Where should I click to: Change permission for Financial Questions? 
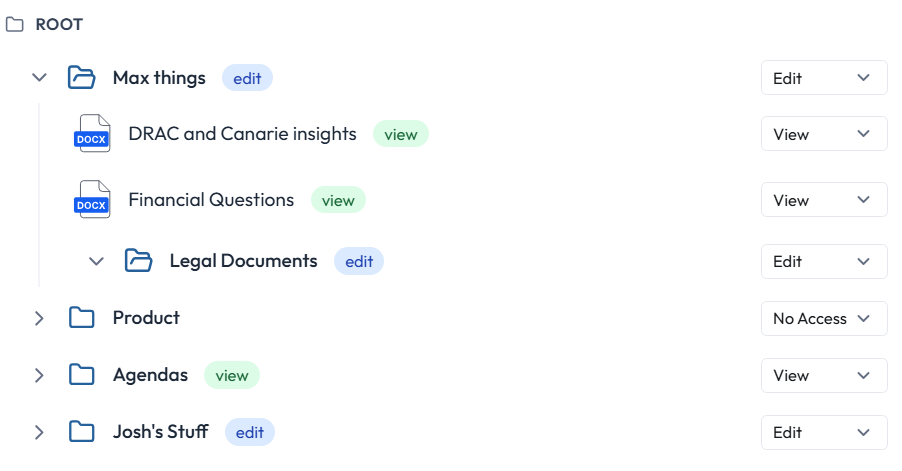point(824,200)
